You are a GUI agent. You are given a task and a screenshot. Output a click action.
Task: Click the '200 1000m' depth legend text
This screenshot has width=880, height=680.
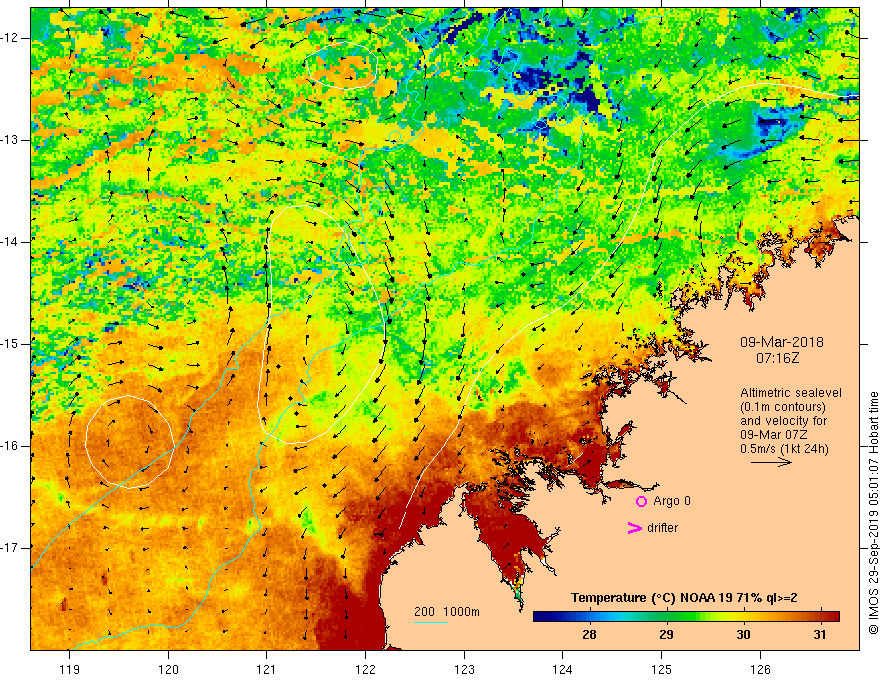pos(447,612)
